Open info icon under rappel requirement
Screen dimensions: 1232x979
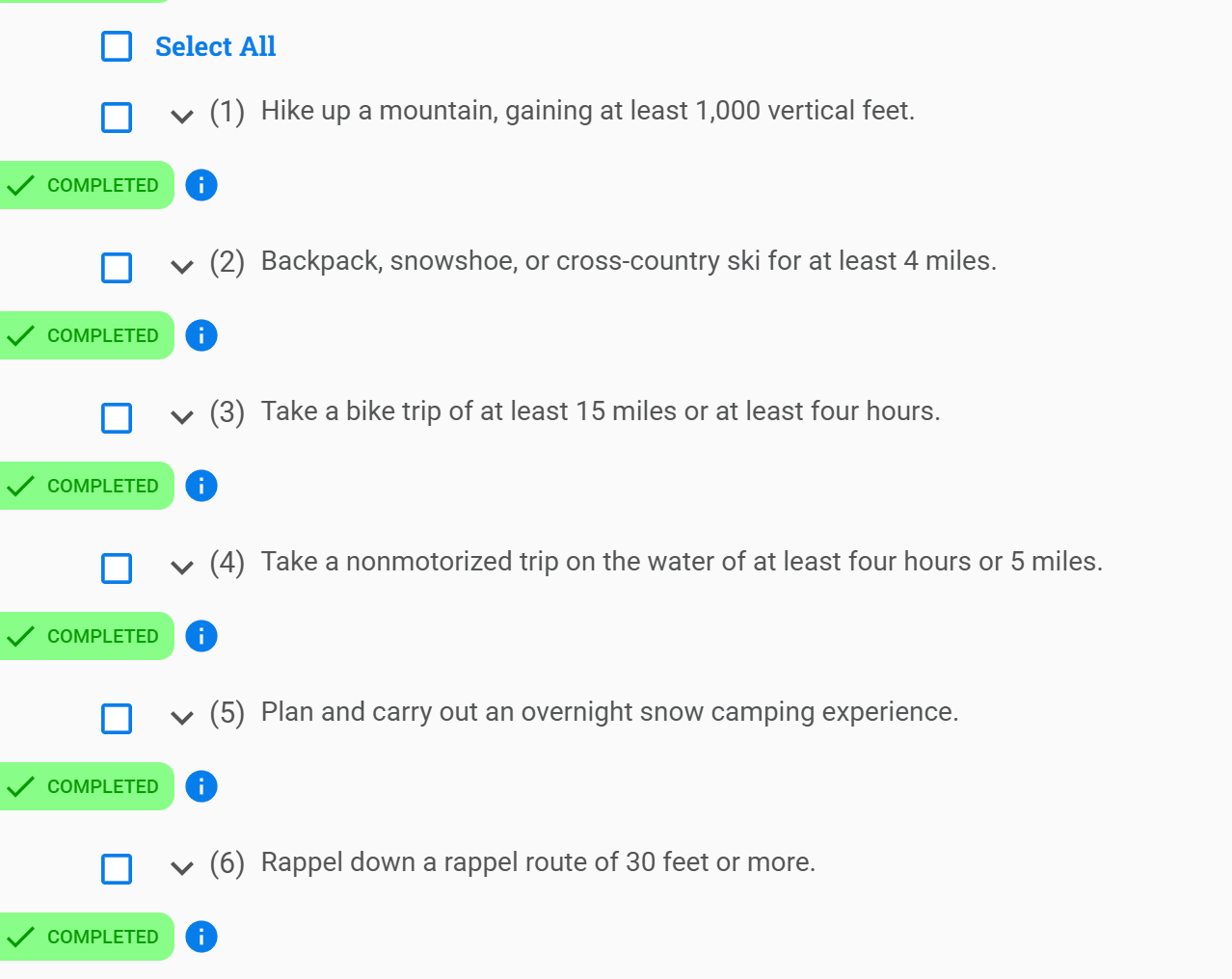[201, 937]
